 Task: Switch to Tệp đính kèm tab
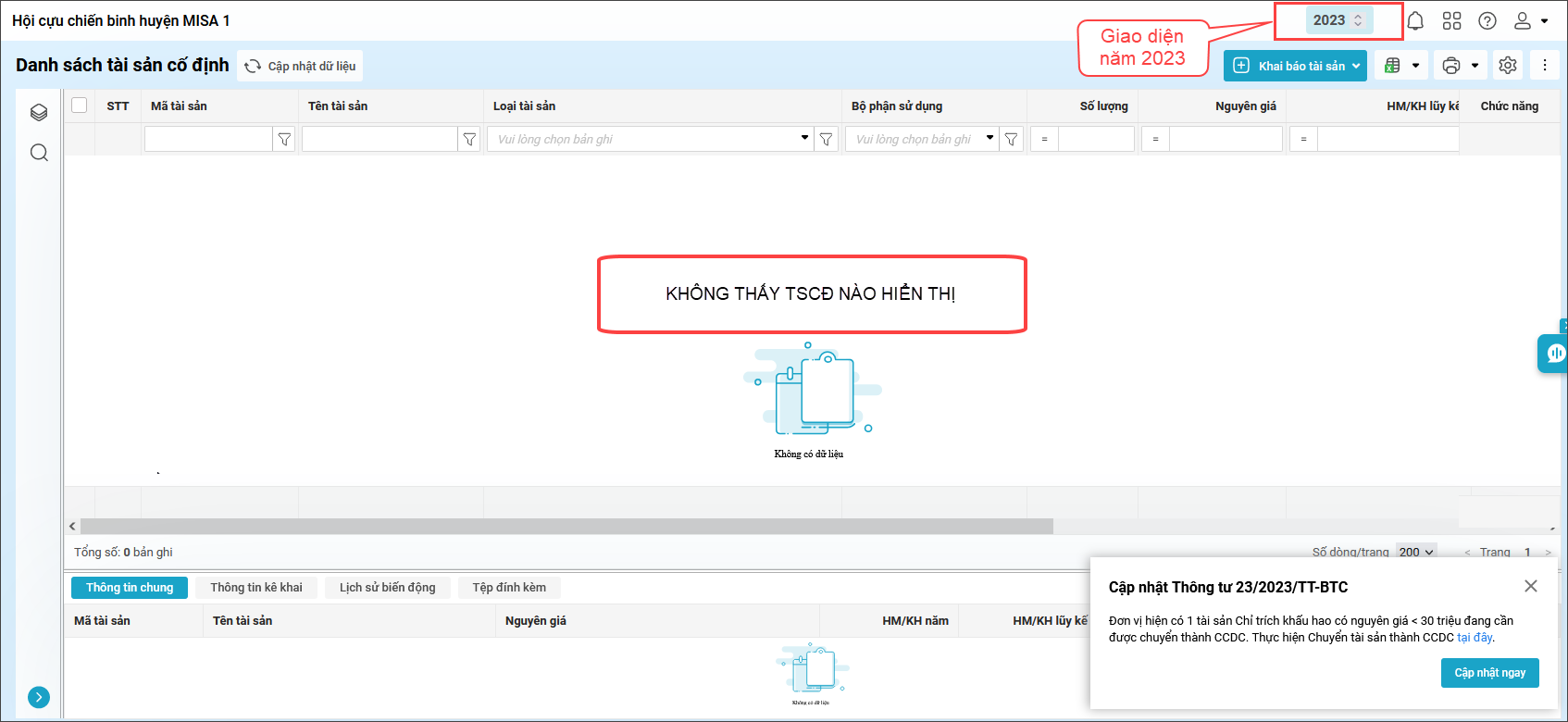point(509,588)
